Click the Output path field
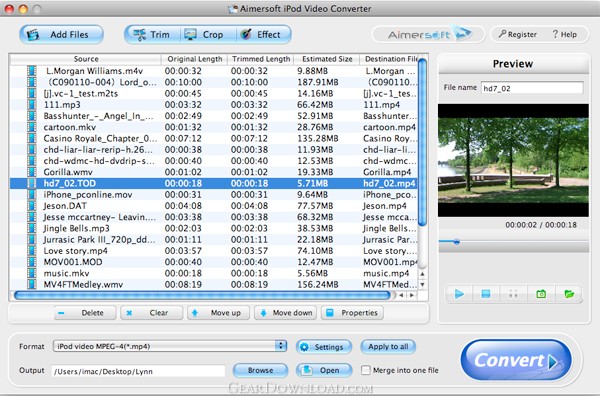This screenshot has width=600, height=396. 139,371
